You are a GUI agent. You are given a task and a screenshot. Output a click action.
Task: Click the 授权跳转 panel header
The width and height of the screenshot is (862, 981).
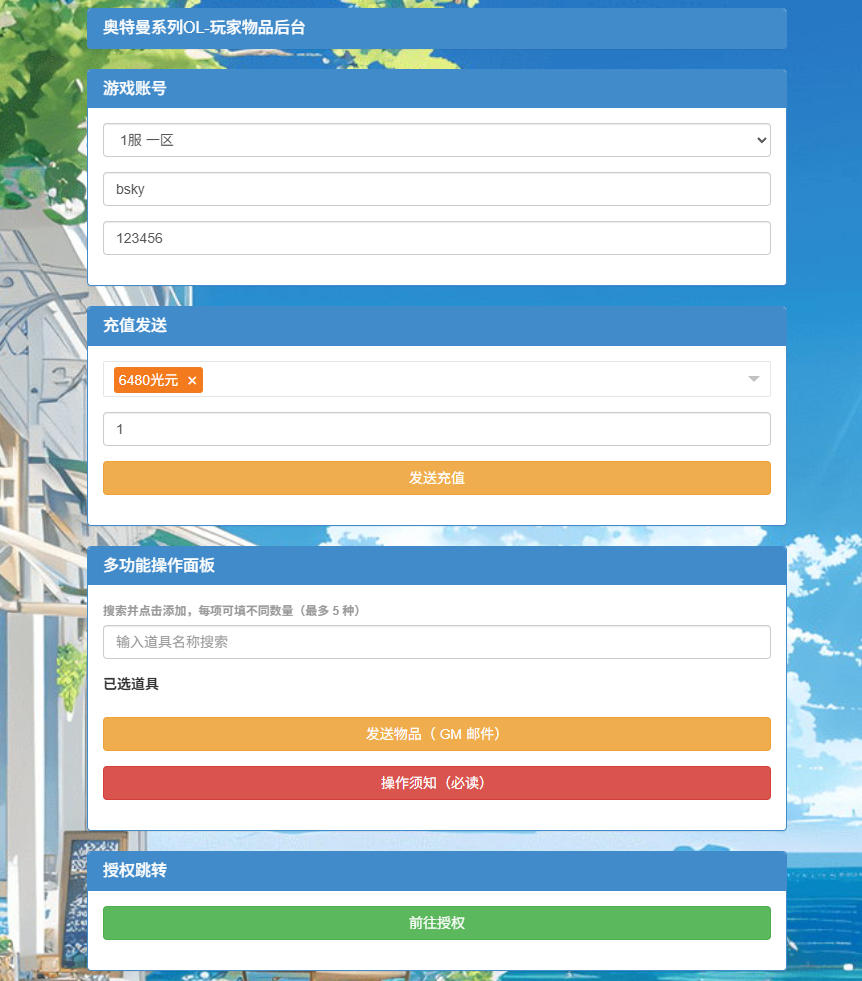point(437,870)
